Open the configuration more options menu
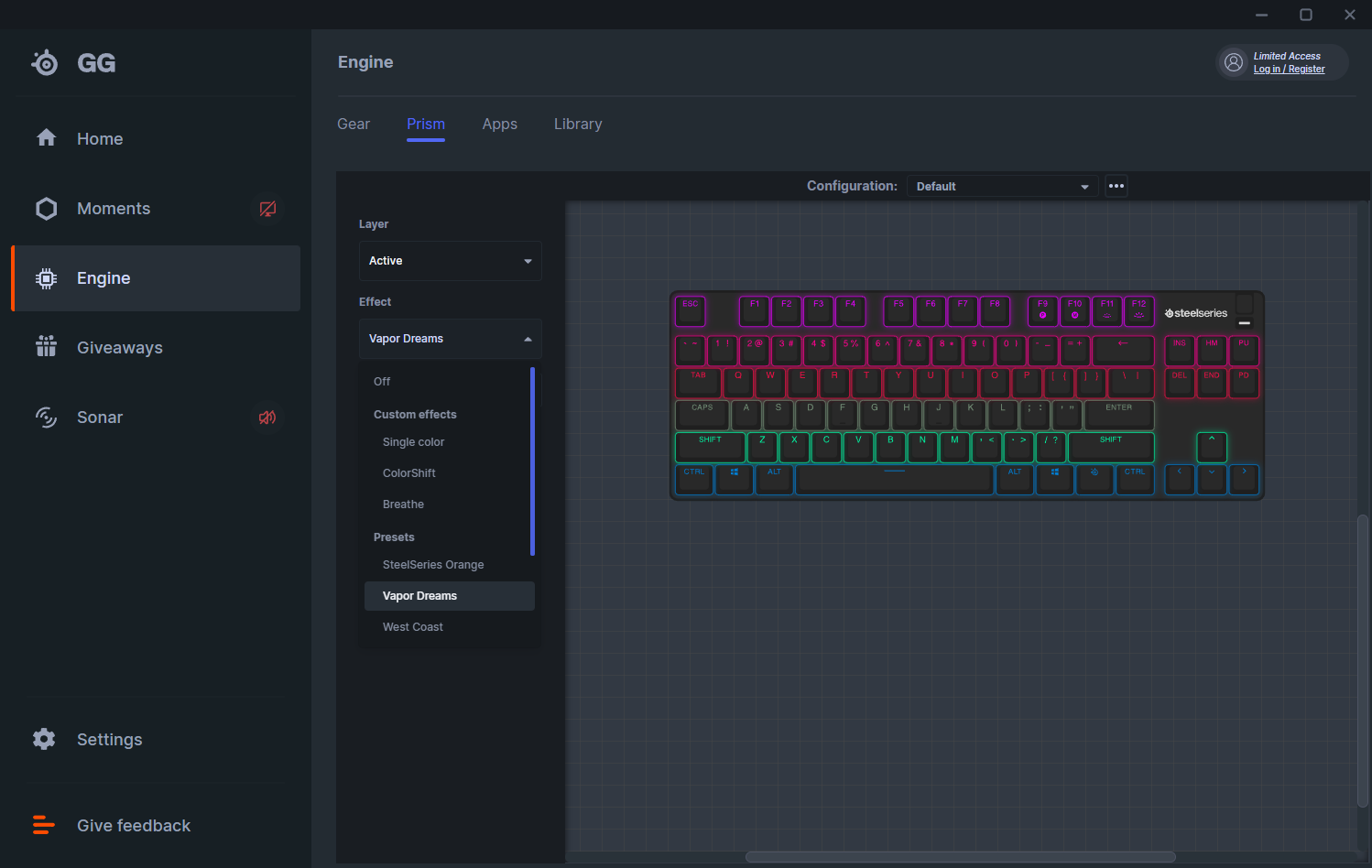 [x=1116, y=186]
